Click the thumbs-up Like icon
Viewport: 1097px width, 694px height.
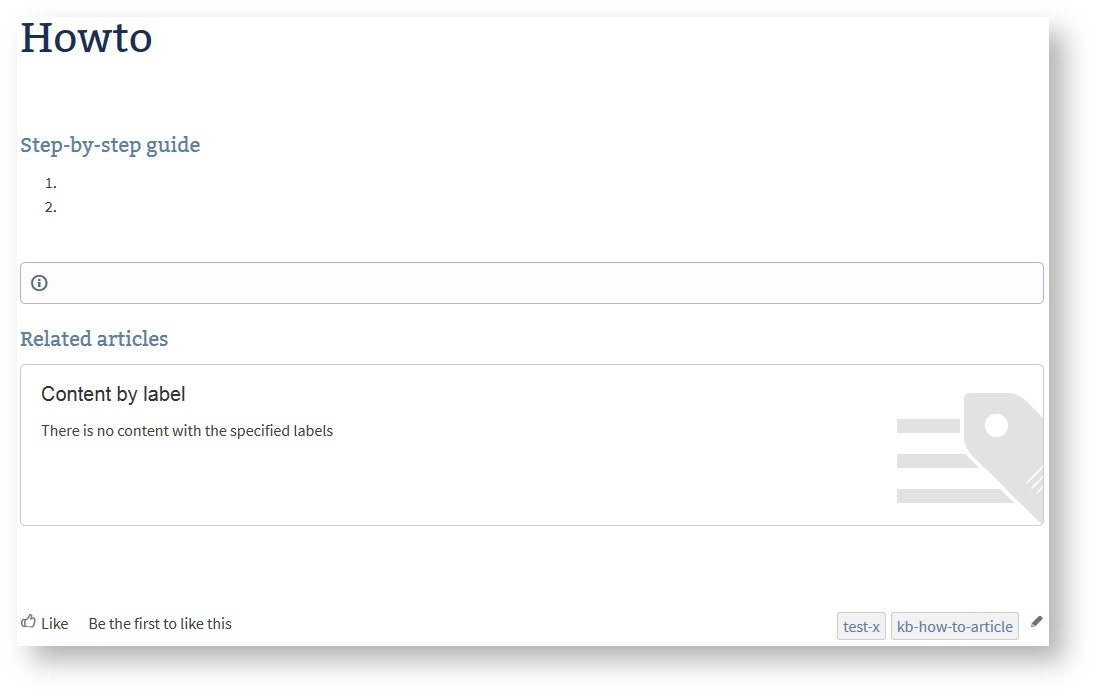(x=28, y=622)
